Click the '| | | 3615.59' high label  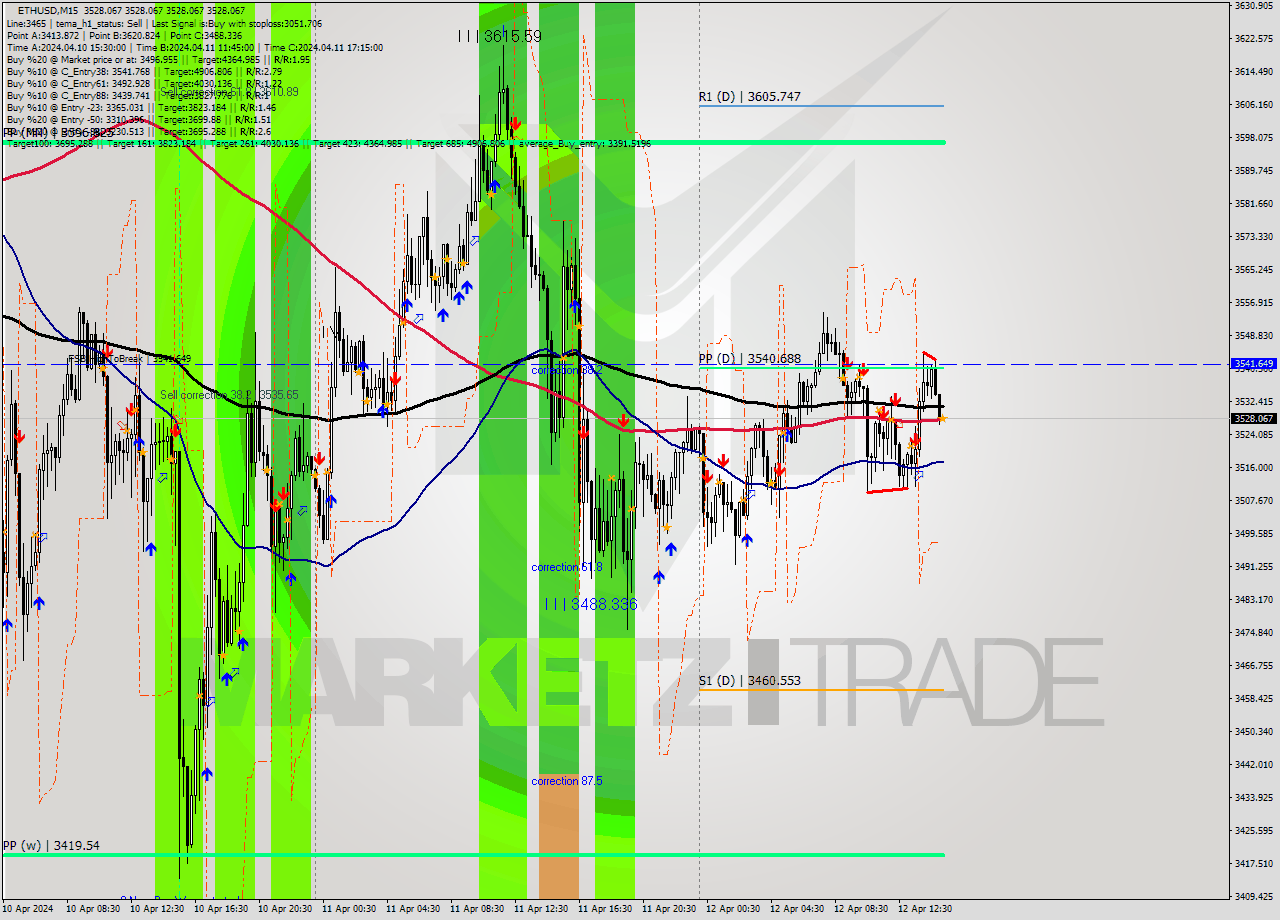(x=499, y=36)
